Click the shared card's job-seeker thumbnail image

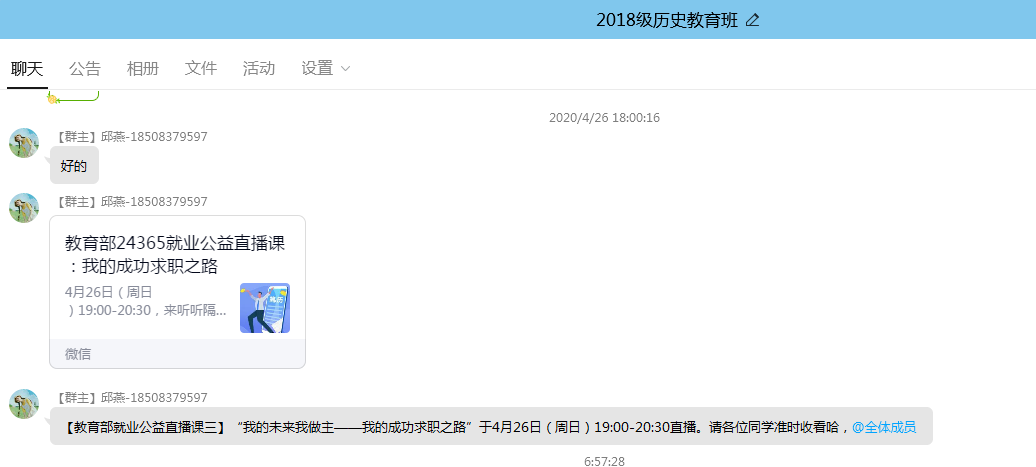[x=265, y=308]
